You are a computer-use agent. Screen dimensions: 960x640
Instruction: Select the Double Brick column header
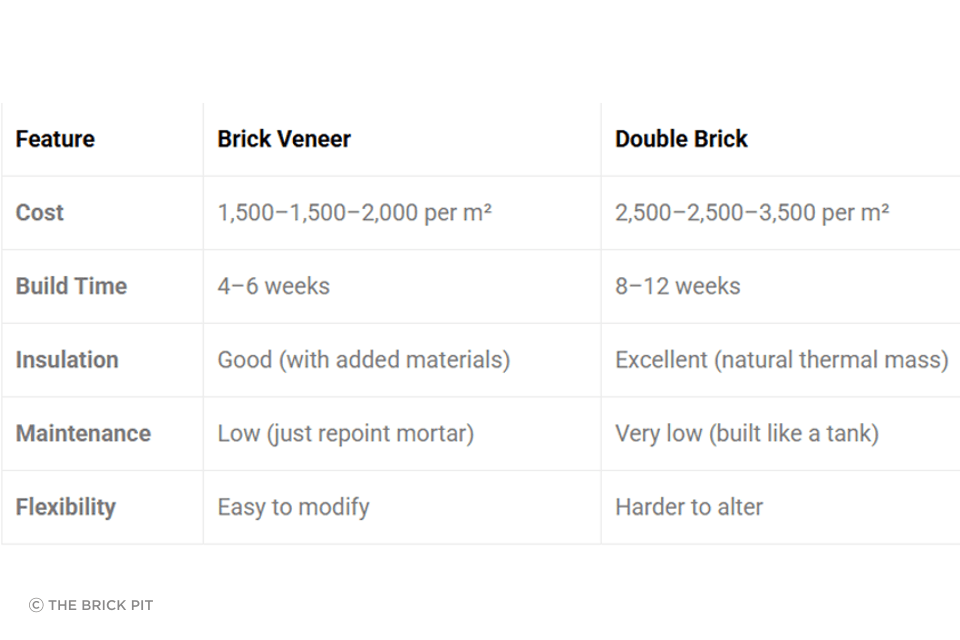[x=681, y=139]
